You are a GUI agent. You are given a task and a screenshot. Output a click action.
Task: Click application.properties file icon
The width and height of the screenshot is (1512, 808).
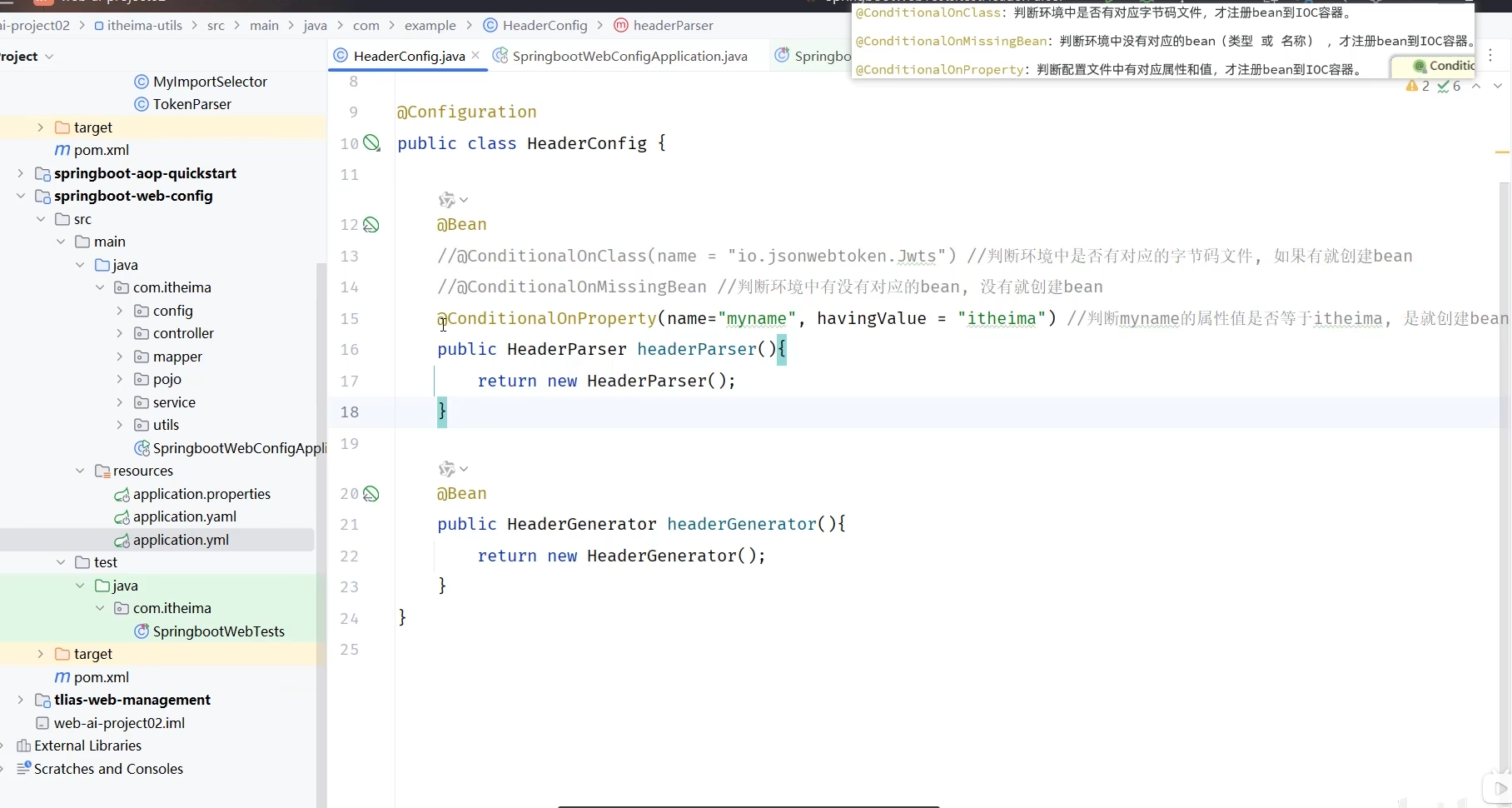pos(122,495)
